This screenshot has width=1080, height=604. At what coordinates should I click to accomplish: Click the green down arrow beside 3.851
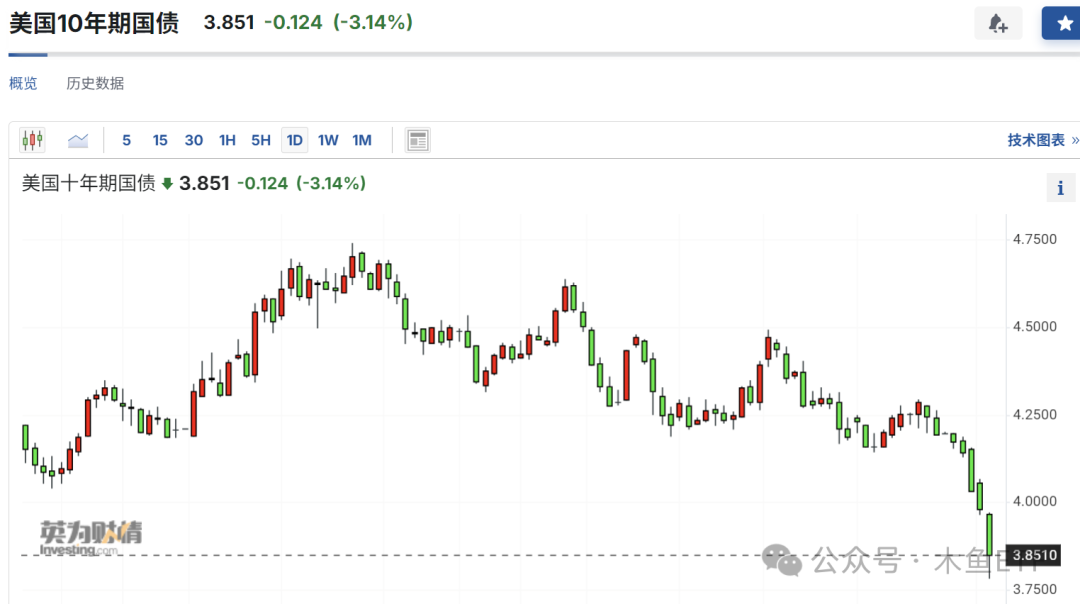pyautogui.click(x=167, y=184)
